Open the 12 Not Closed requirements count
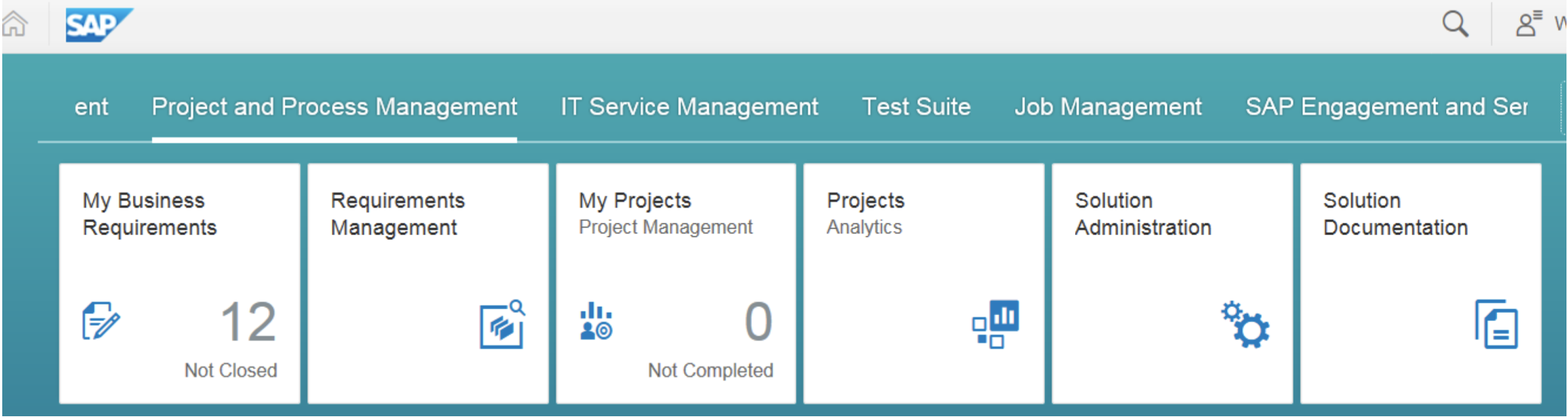The width and height of the screenshot is (1568, 417). (247, 323)
